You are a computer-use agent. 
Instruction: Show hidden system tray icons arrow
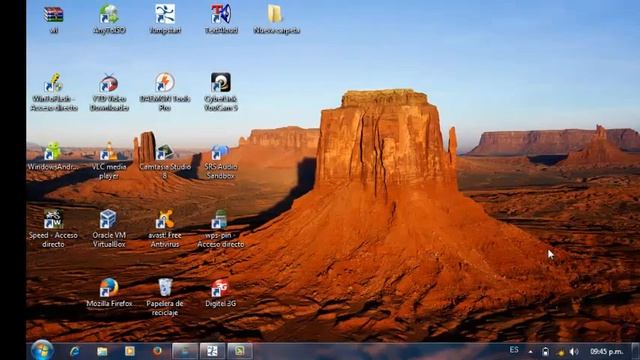(x=530, y=351)
